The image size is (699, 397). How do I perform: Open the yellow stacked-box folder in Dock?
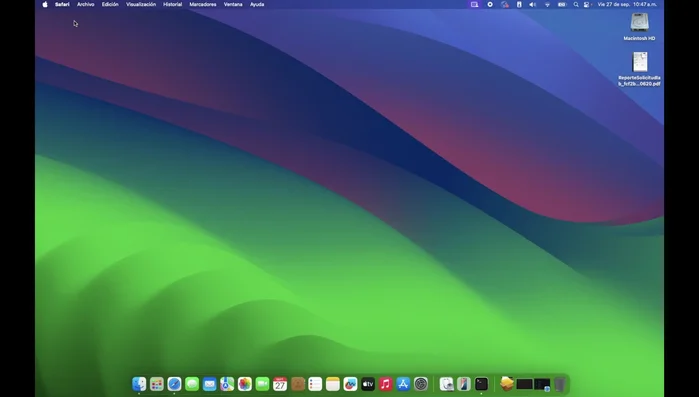coord(507,384)
